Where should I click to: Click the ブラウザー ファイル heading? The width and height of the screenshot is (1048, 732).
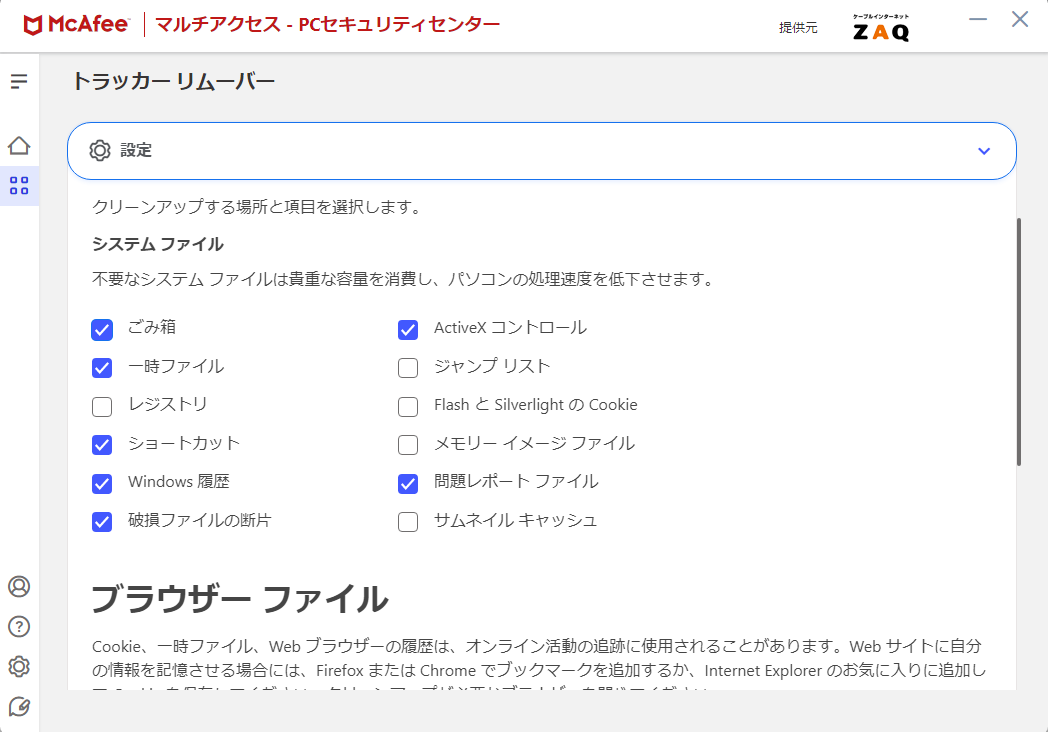pos(239,598)
